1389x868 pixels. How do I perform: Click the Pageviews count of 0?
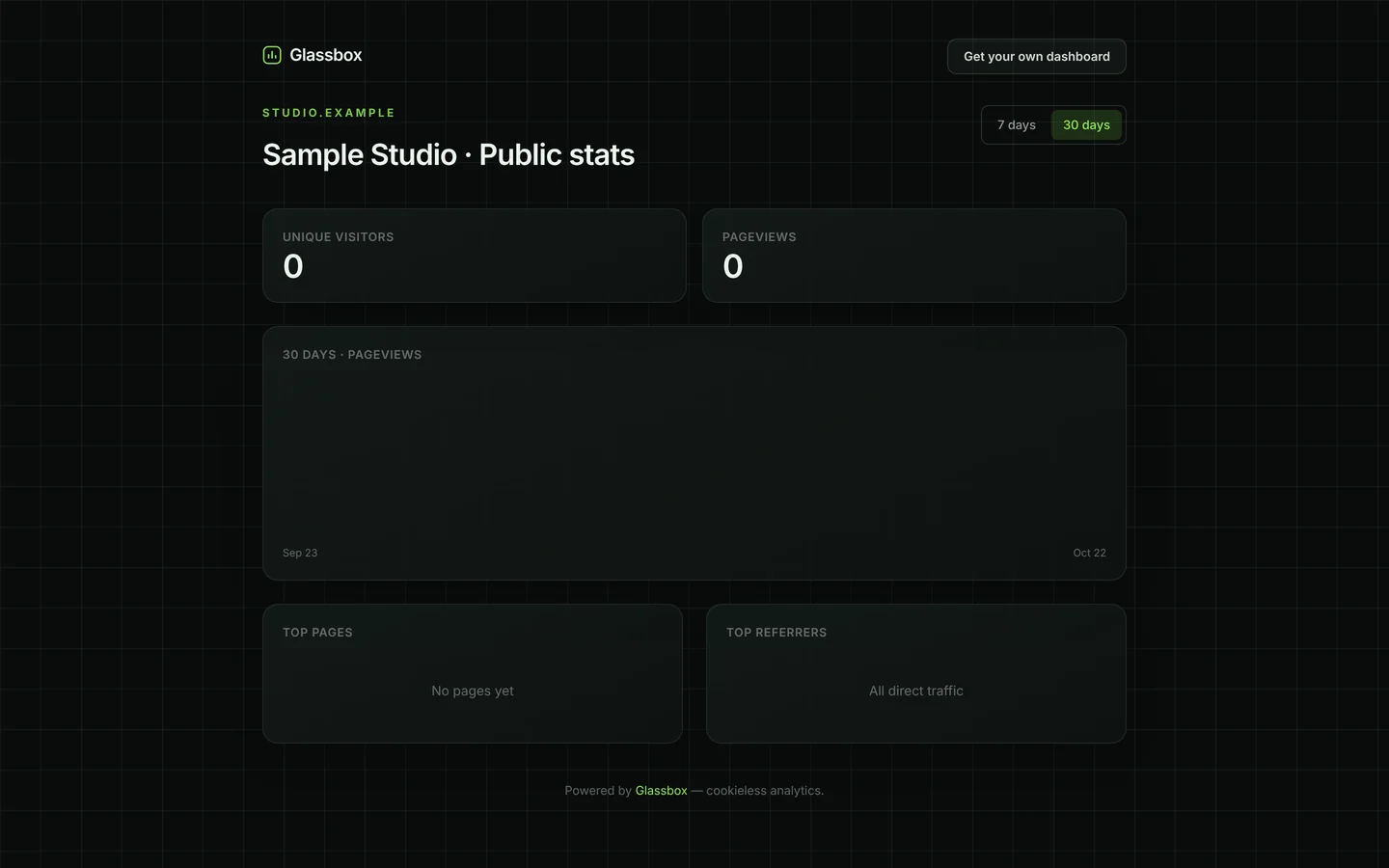tap(733, 266)
